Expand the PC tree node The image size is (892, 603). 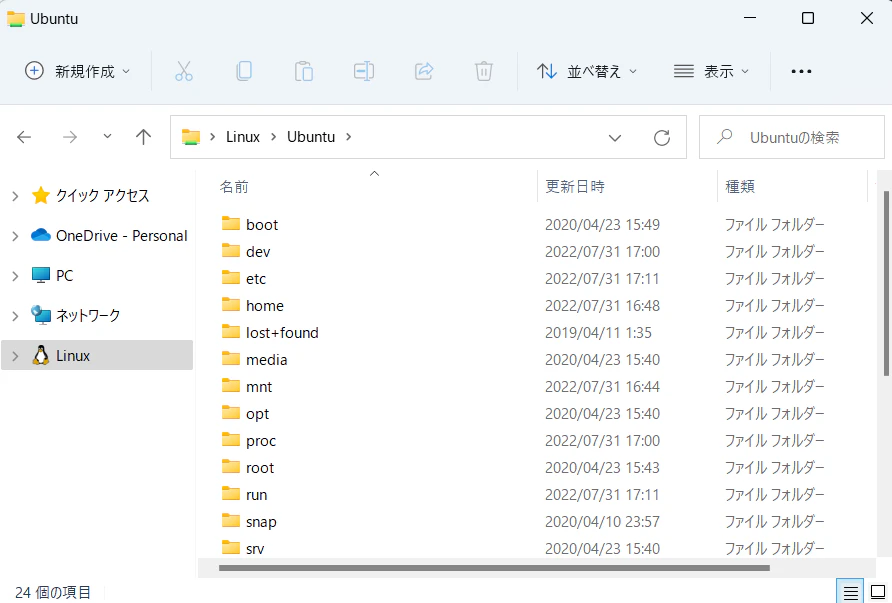pos(15,276)
